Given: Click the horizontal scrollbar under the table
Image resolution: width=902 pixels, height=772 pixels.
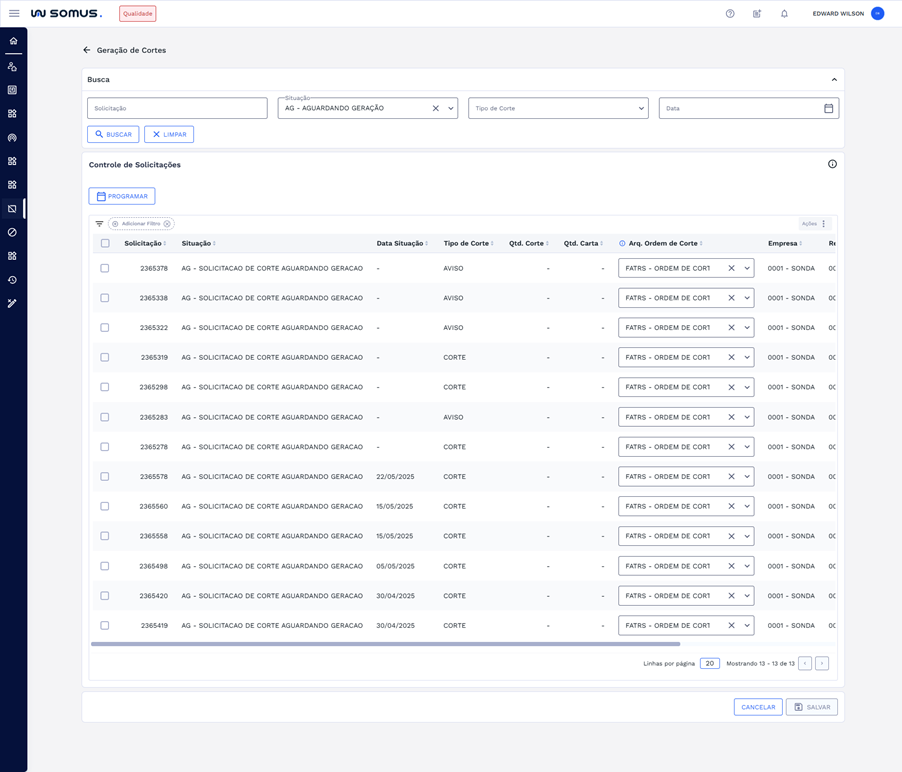Looking at the screenshot, I should (385, 644).
